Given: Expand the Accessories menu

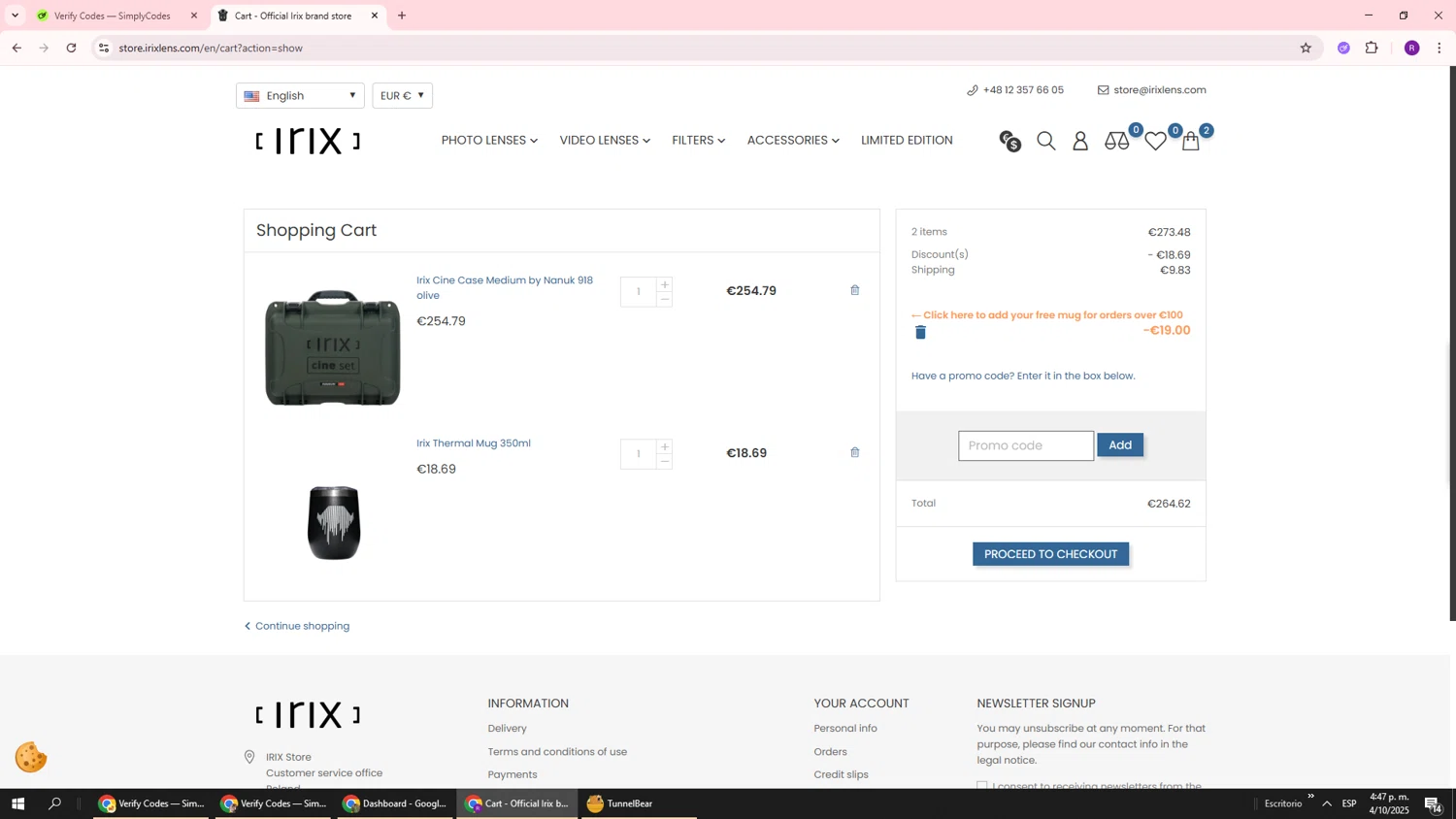Looking at the screenshot, I should point(793,141).
